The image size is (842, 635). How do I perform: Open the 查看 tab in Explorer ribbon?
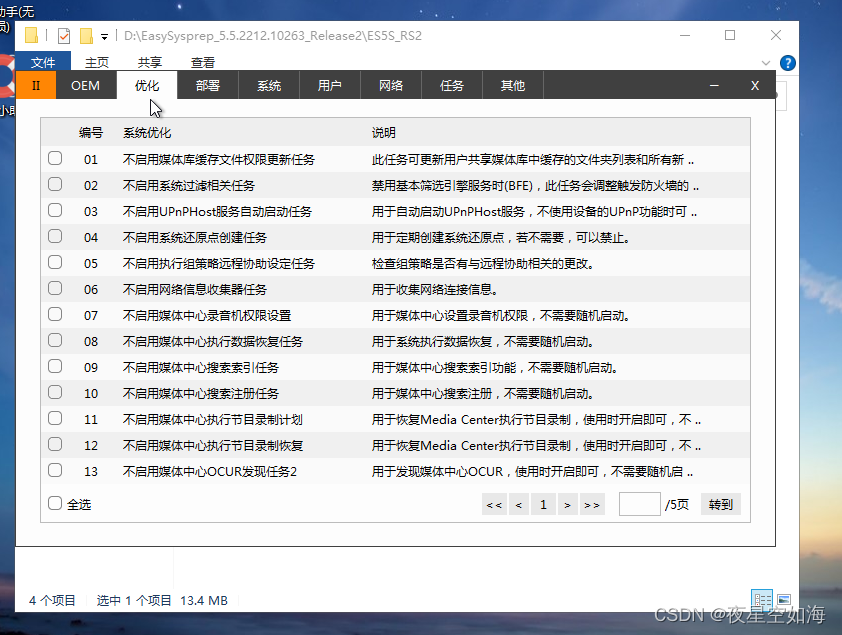[202, 61]
